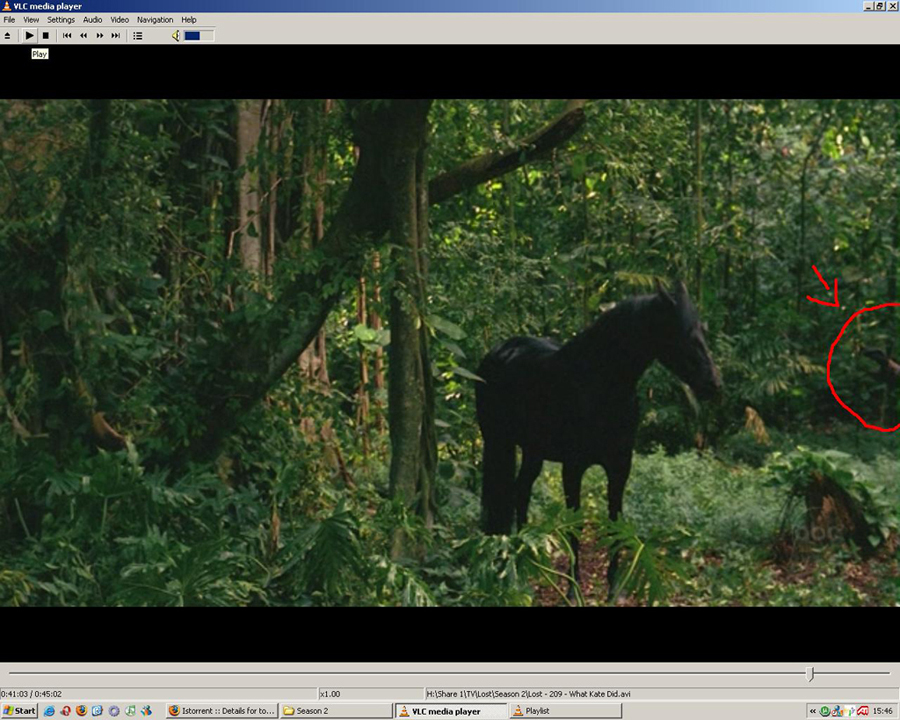
Task: Launch the gray gear icon in Quick Launch
Action: (114, 711)
